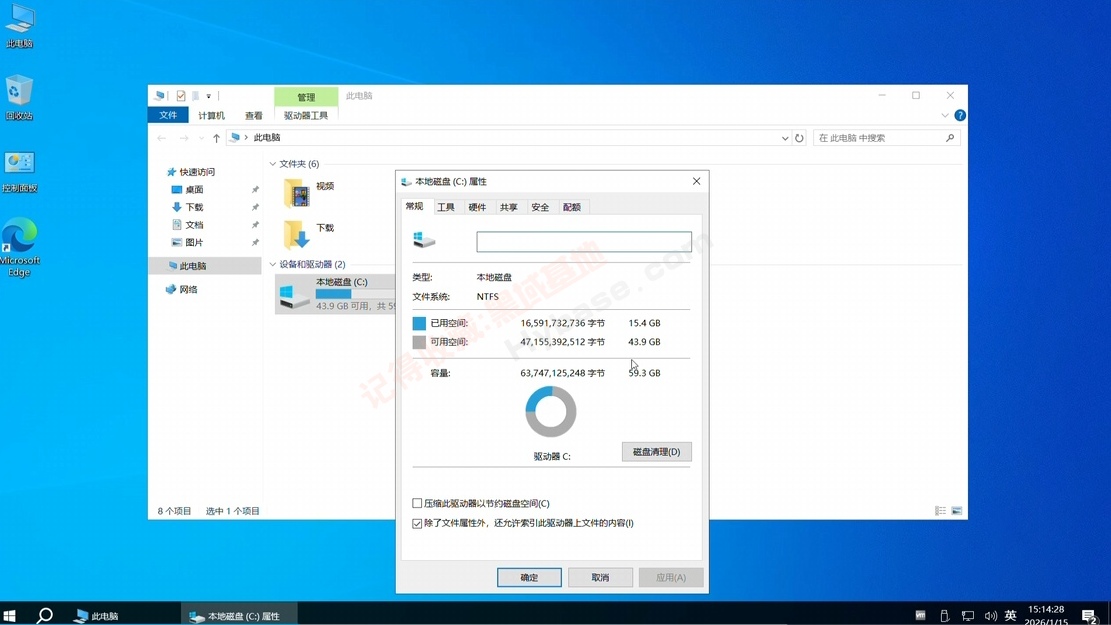Open taskbar search magnifier icon
Screen dimensions: 1111x625
(x=45, y=615)
